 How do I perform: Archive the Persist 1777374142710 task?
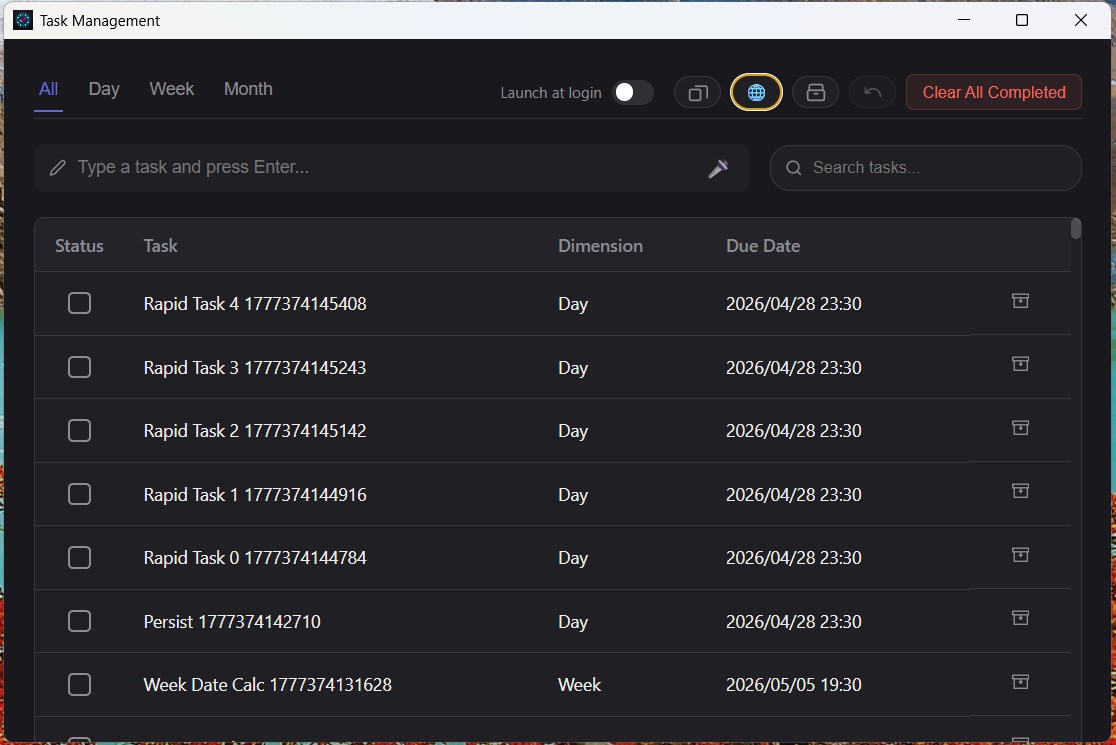click(x=1020, y=618)
